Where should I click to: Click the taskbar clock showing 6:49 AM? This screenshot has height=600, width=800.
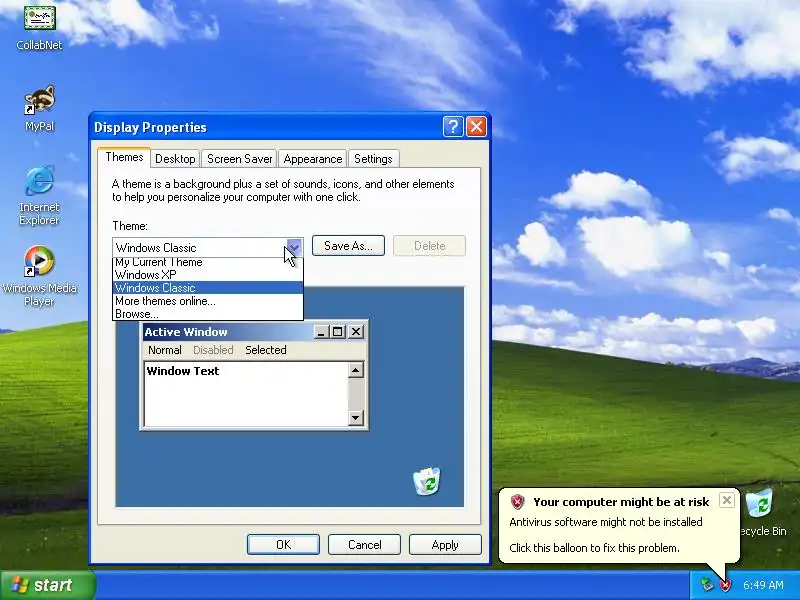tap(763, 585)
